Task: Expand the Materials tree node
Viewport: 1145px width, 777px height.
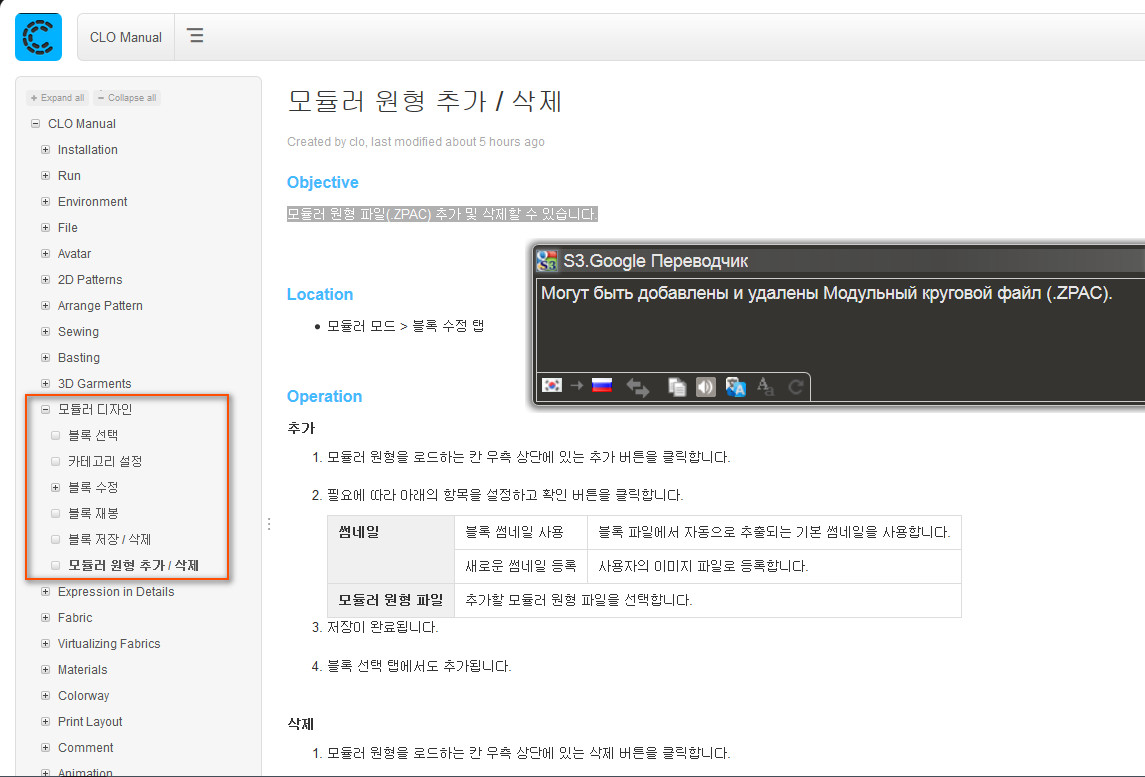Action: pos(45,670)
